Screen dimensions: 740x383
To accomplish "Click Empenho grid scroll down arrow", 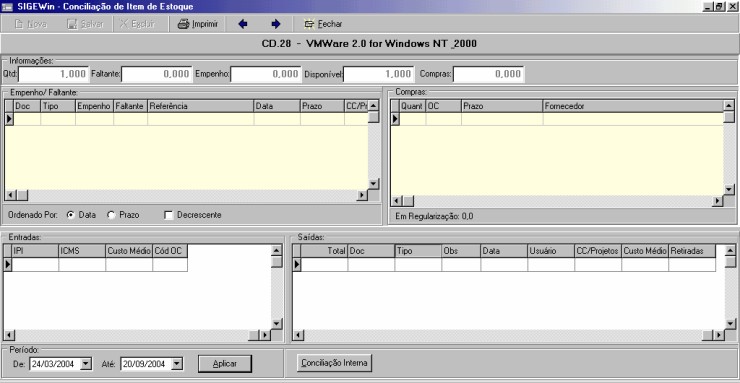I will (x=373, y=183).
